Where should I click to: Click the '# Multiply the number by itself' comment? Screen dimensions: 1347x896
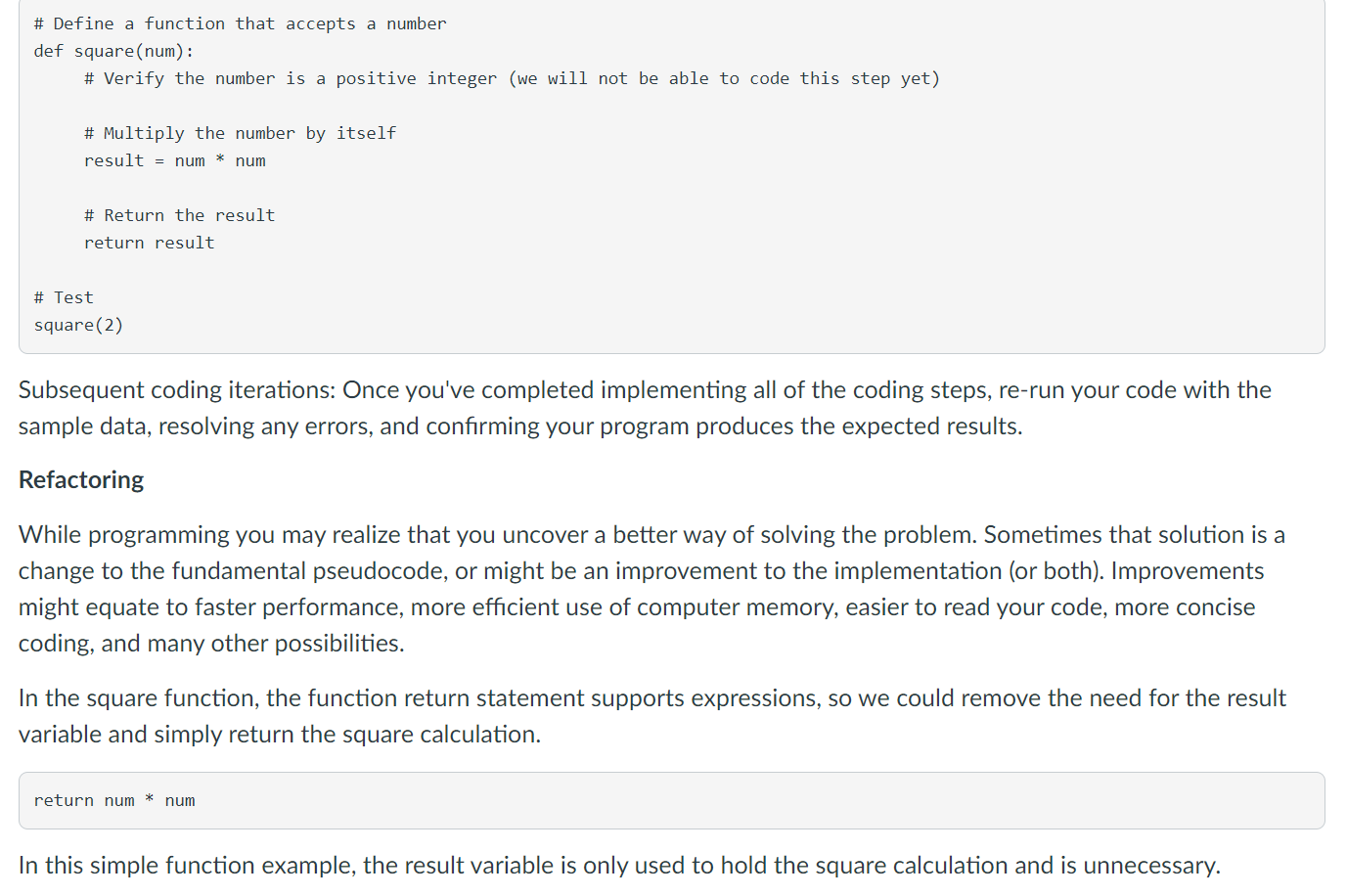tap(240, 133)
